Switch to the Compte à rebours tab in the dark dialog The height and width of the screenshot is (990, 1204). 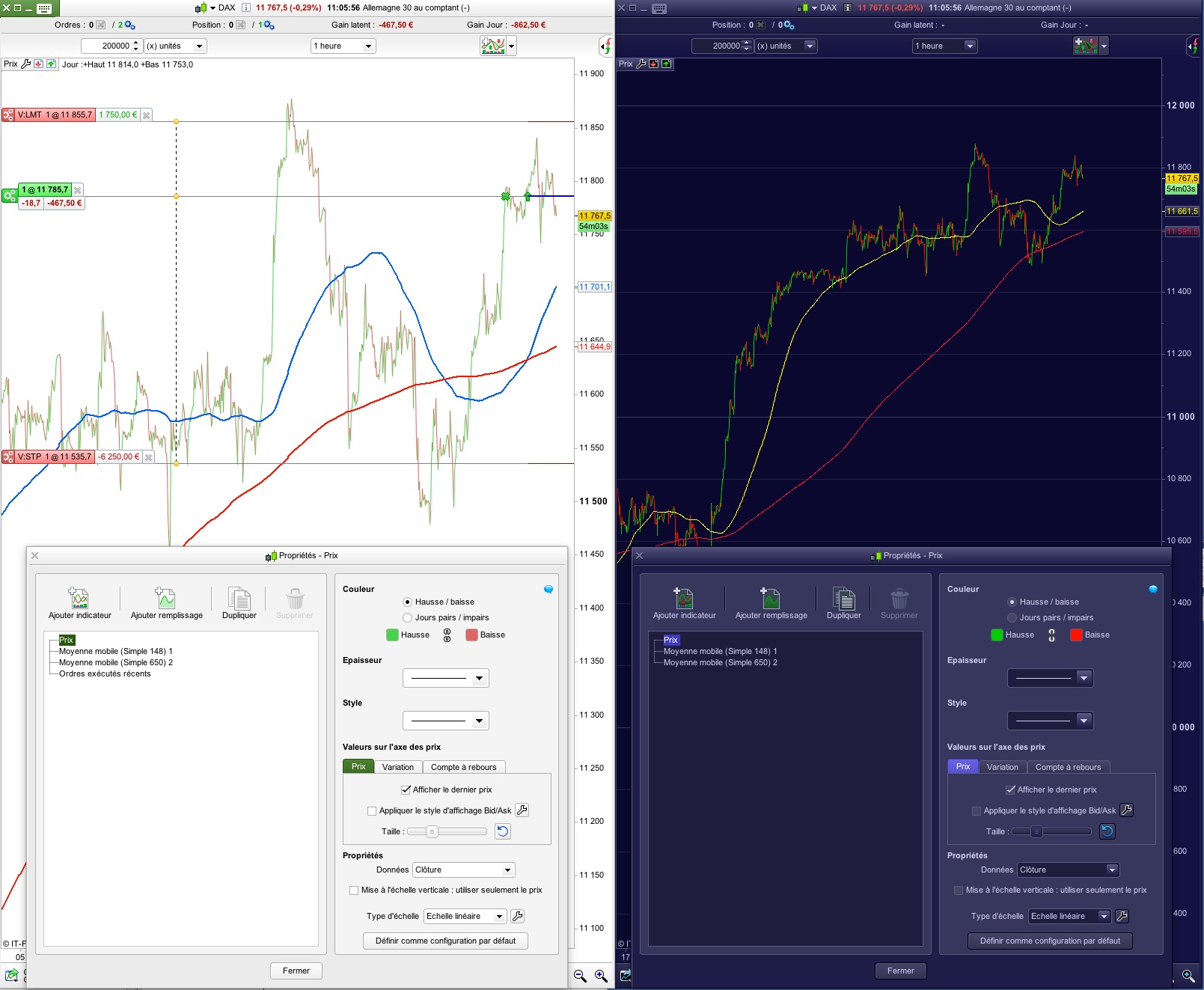coord(1069,767)
